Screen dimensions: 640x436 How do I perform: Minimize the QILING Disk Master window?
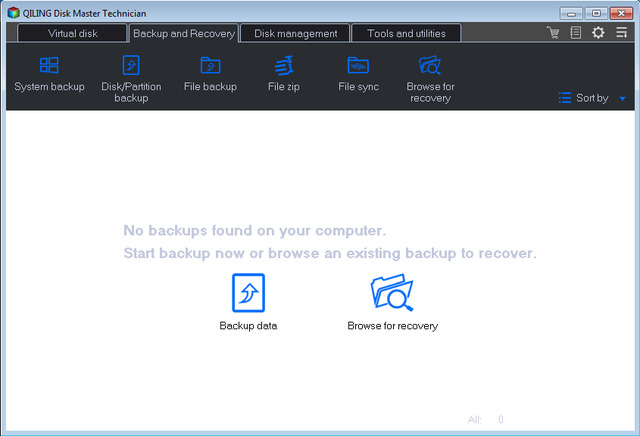coord(573,13)
